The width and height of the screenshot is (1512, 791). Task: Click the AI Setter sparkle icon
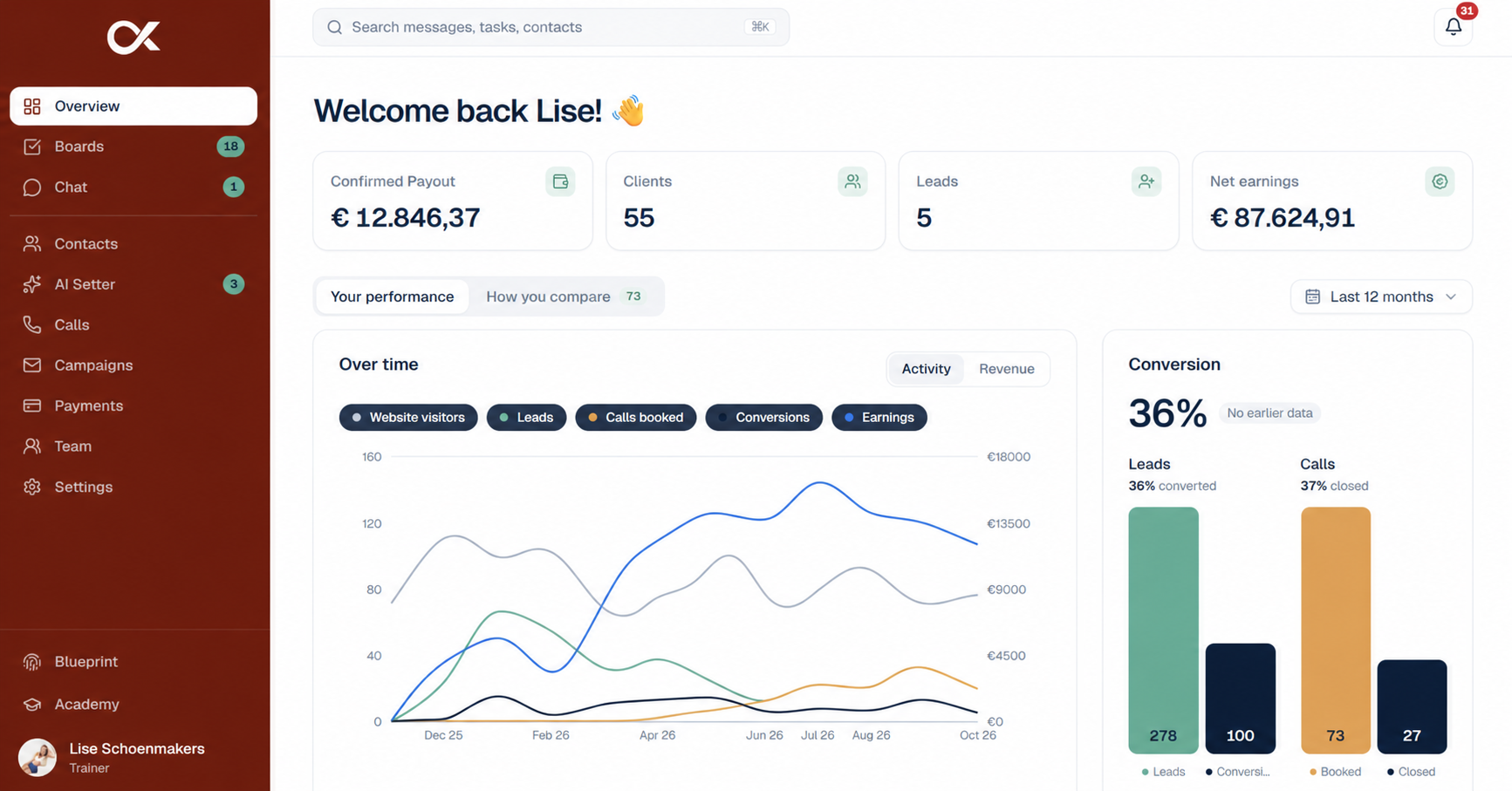point(32,283)
